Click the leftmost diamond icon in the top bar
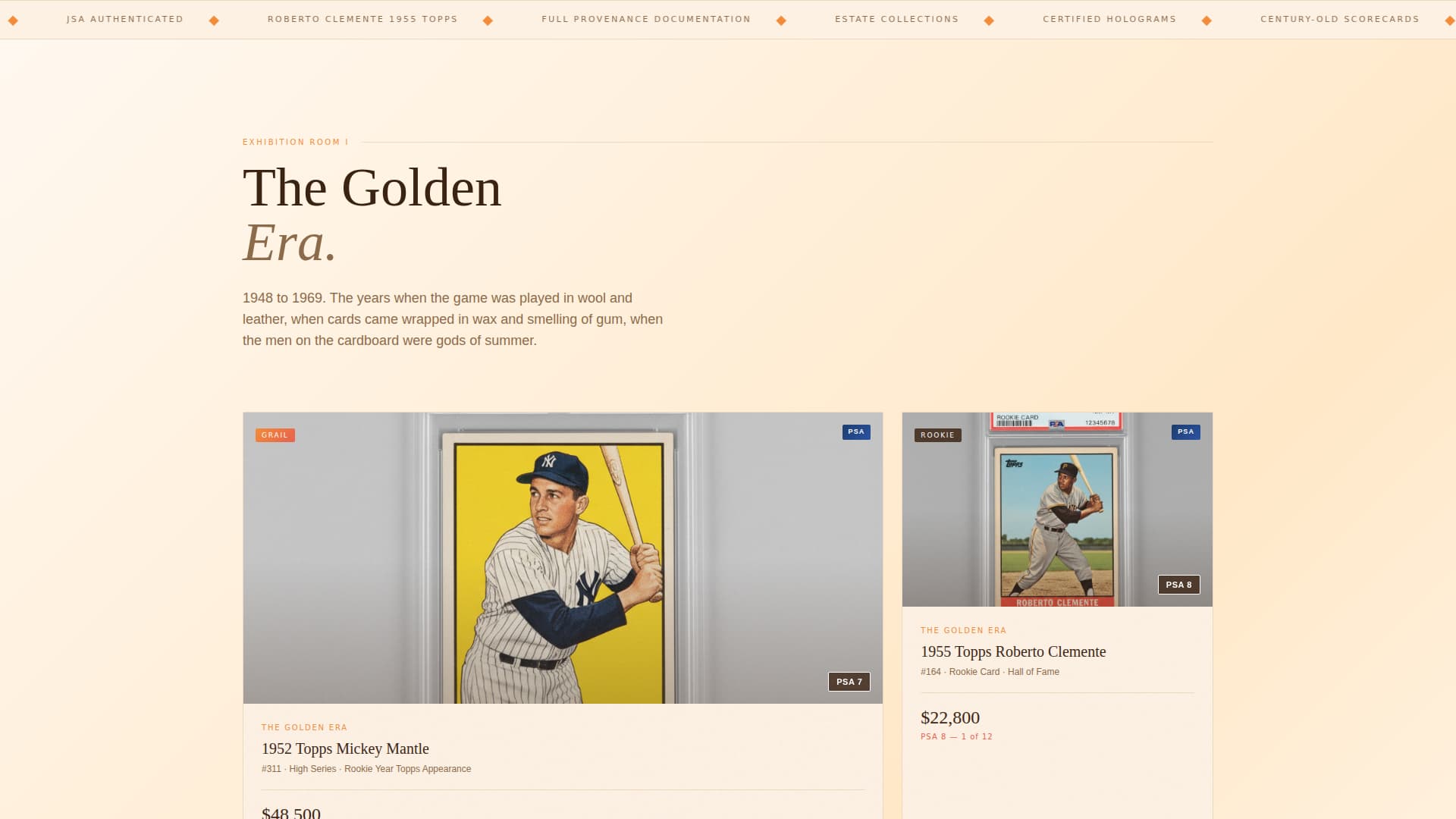 tap(12, 20)
